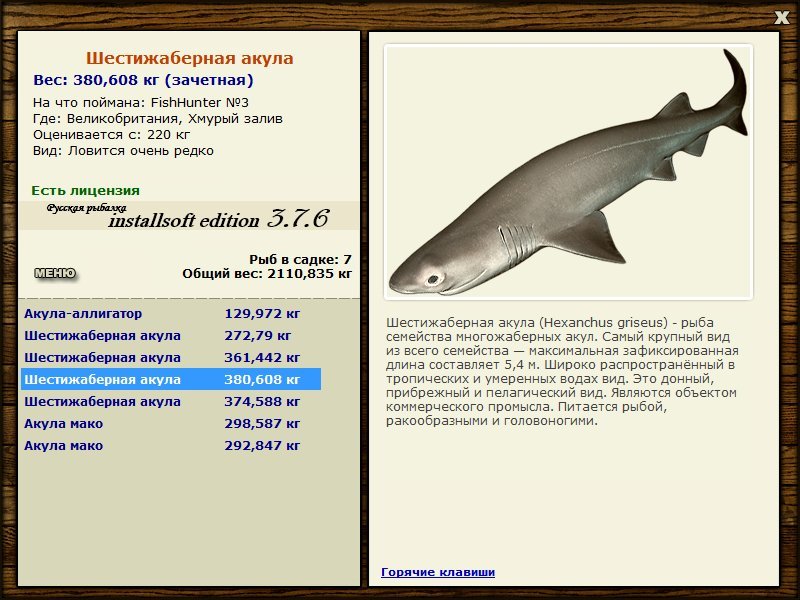800x600 pixels.
Task: Select Шестижаберная акула weighing 374,588 кг
Action: point(171,401)
